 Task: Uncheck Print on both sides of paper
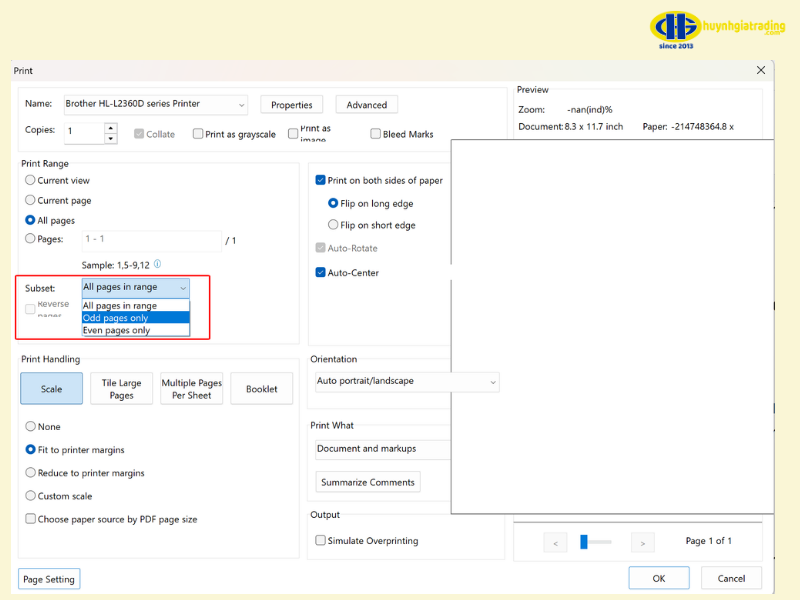point(320,181)
